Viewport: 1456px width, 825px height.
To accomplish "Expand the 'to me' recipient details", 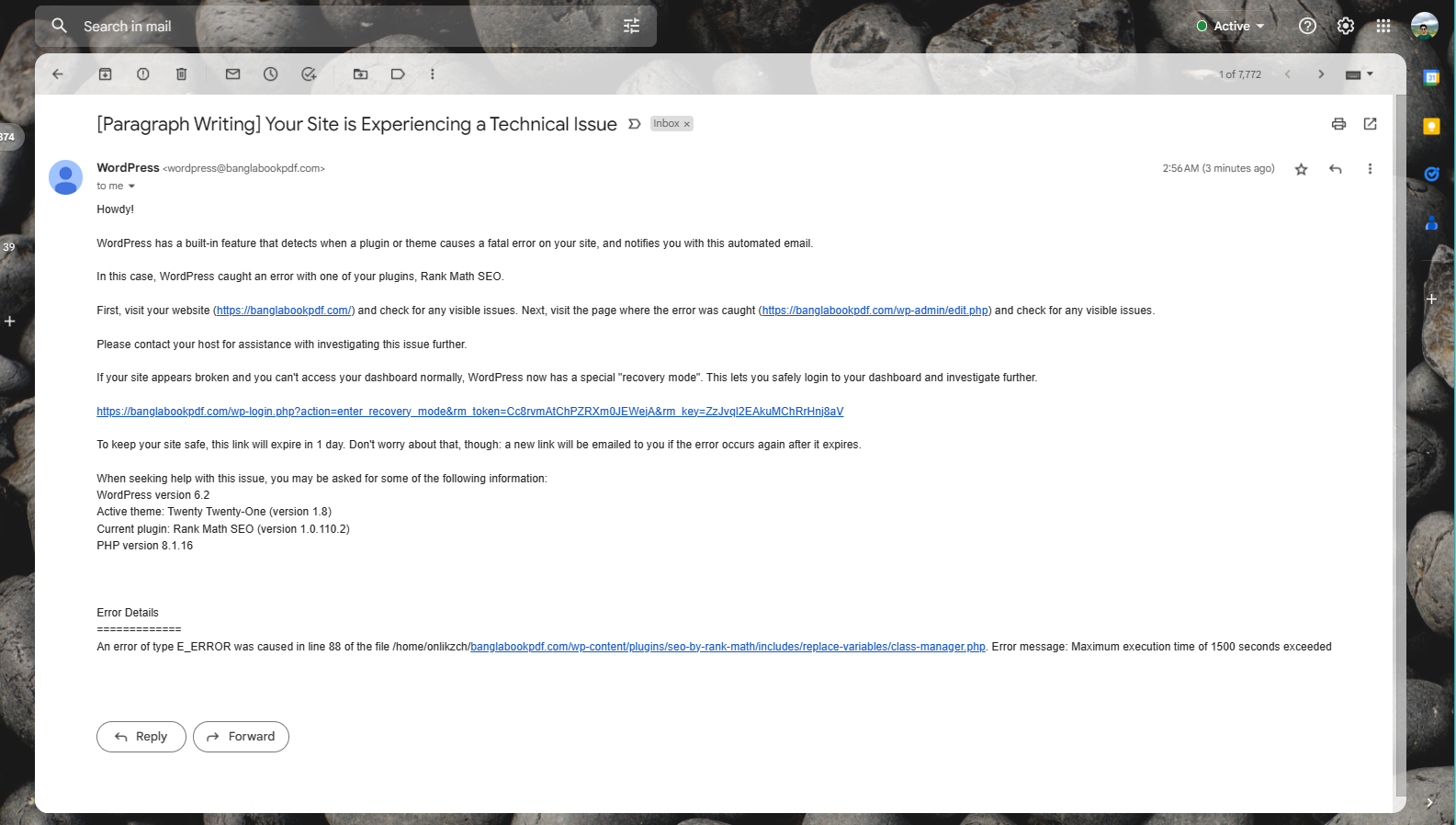I will coord(131,186).
